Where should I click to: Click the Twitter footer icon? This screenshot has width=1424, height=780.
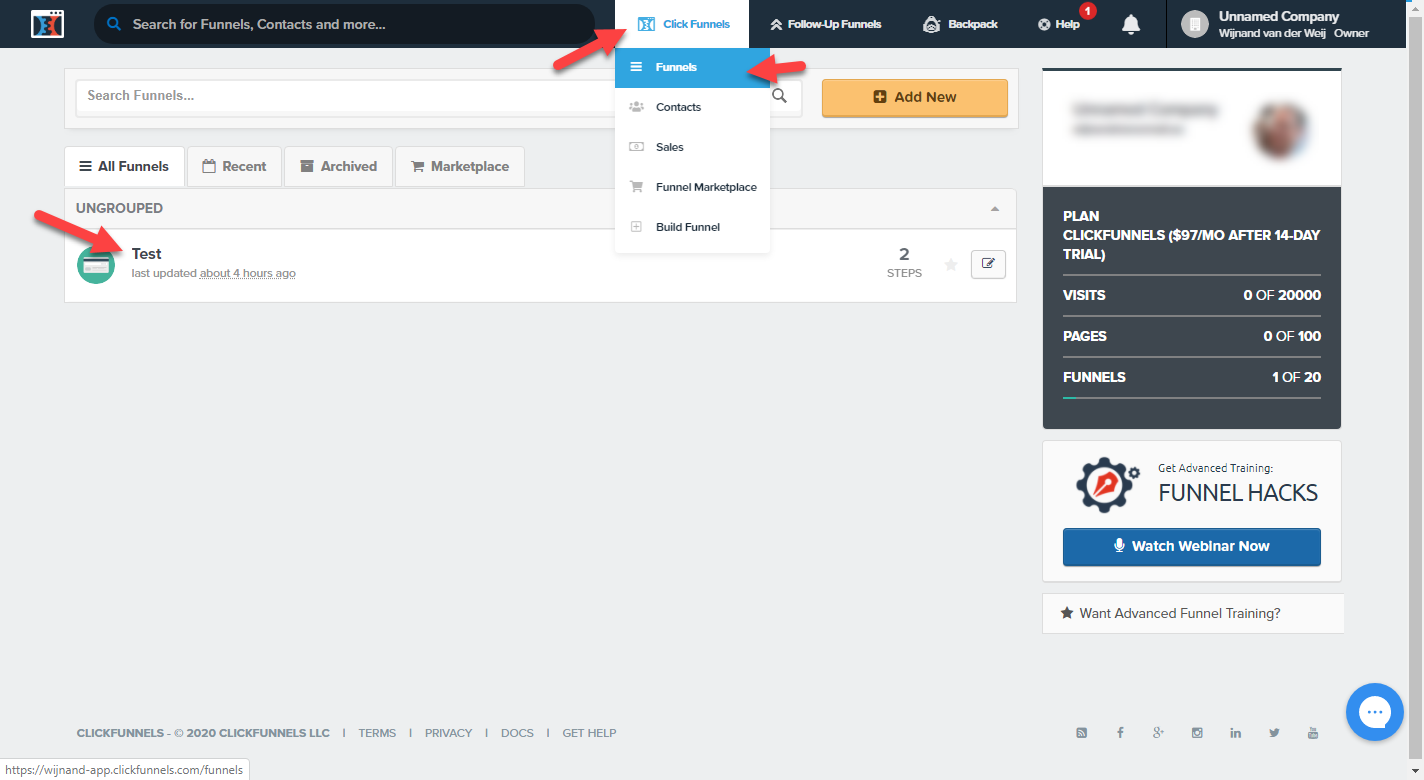pyautogui.click(x=1274, y=733)
